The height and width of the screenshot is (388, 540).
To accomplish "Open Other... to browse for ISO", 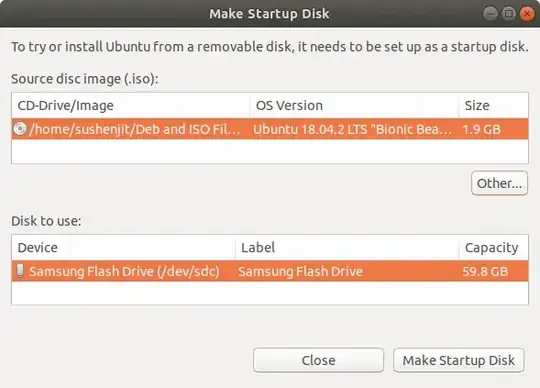I will click(499, 183).
